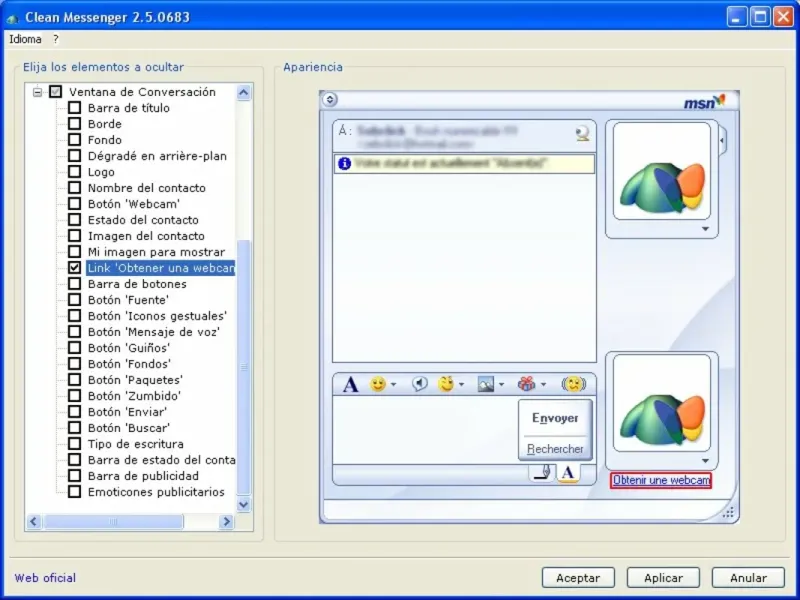
Task: Click the Clean Messenger title bar icon
Action: coord(12,18)
